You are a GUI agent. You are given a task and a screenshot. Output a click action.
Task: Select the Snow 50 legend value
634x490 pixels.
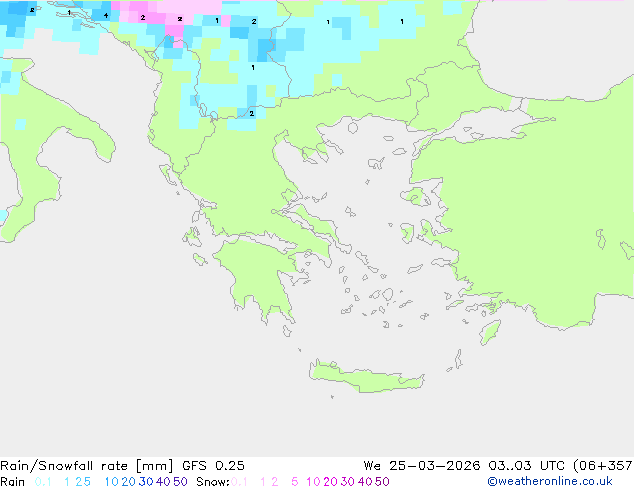coord(383,482)
